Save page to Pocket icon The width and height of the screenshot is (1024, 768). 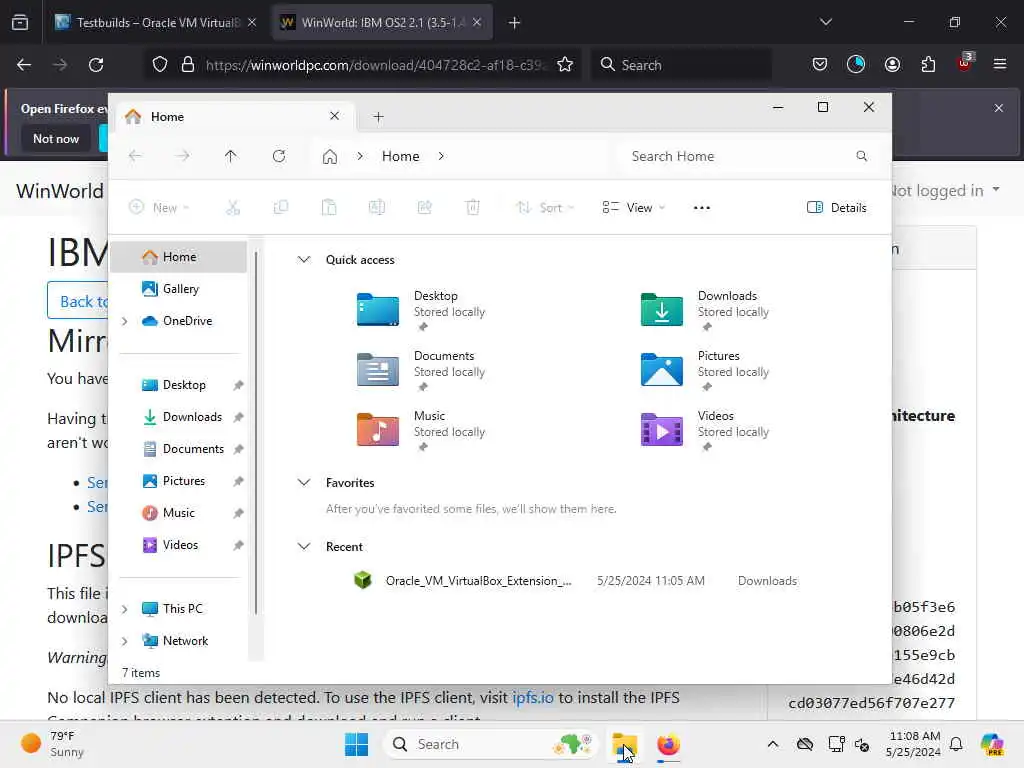(x=820, y=65)
